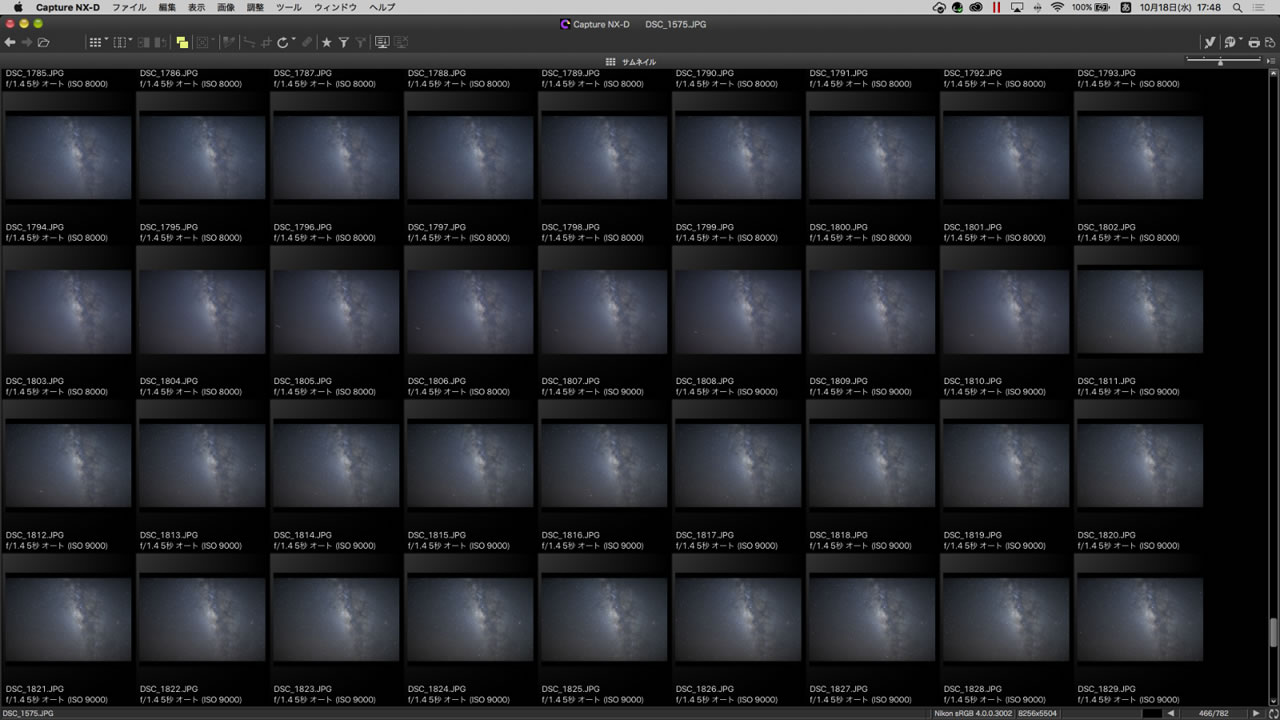
Task: Open the convert files dropdown arrow
Action: click(x=1241, y=39)
